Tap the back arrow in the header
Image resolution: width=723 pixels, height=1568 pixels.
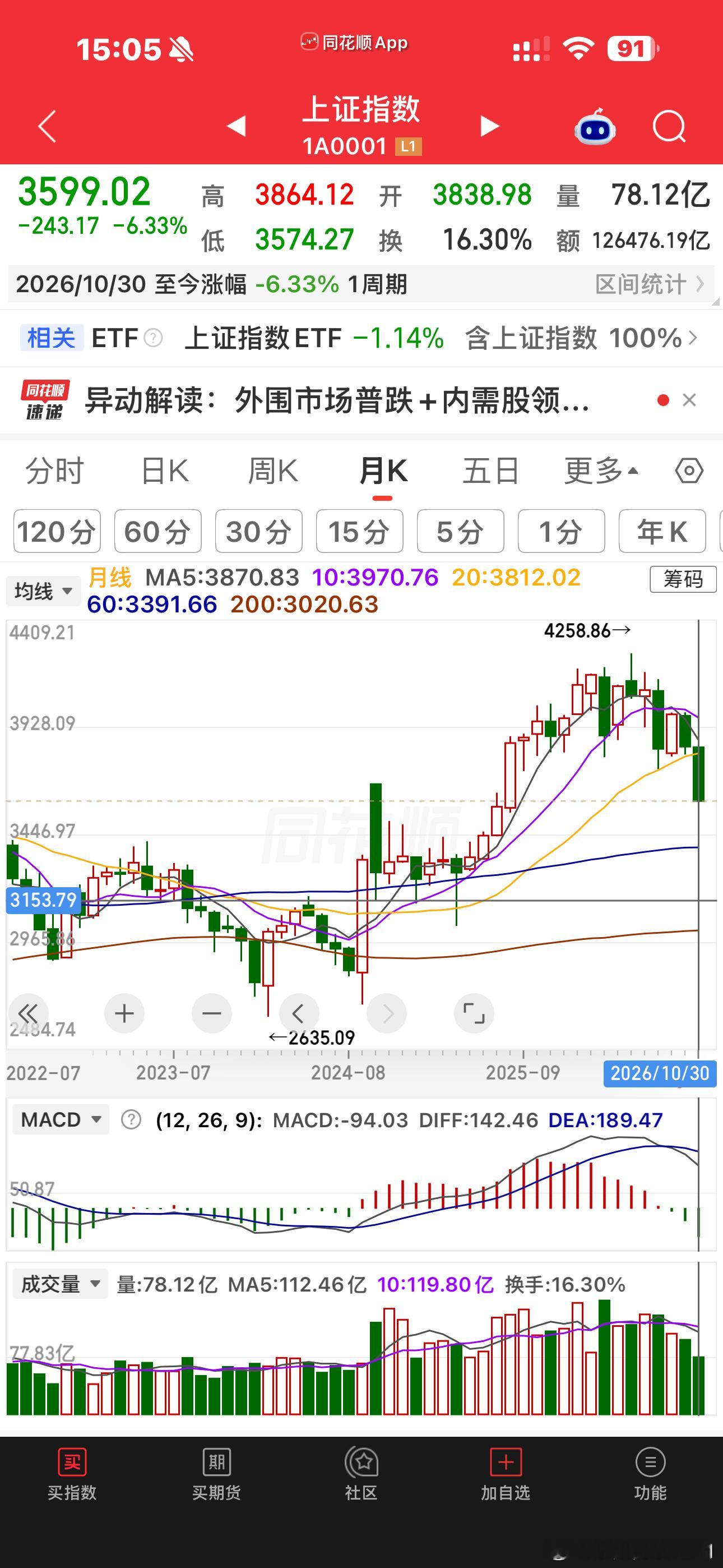(47, 126)
